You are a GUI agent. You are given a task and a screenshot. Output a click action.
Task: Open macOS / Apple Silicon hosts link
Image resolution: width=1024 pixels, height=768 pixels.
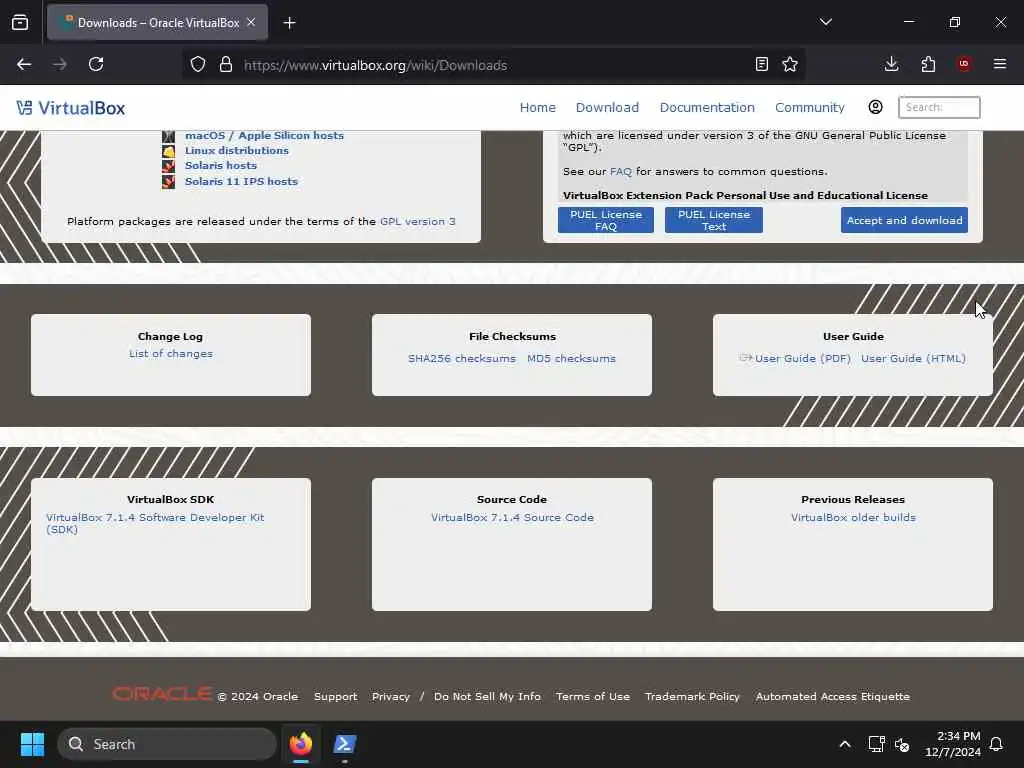coord(264,135)
